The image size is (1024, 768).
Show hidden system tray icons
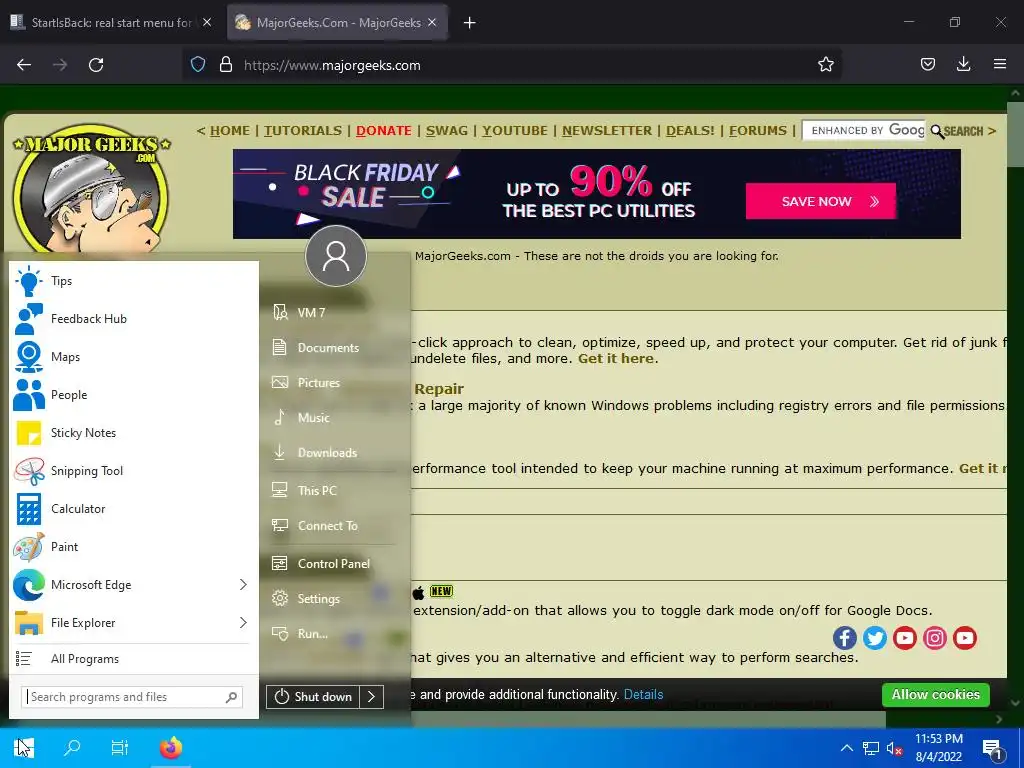click(846, 748)
